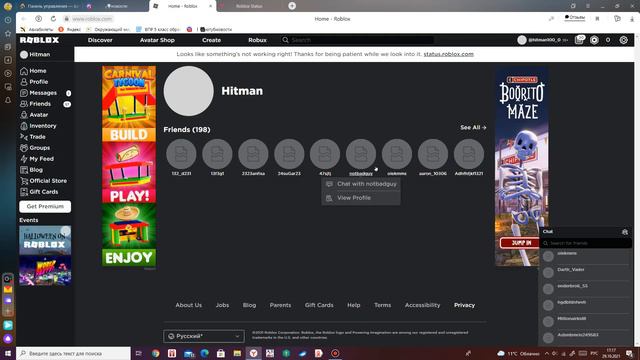Open See All friends link
Image resolution: width=640 pixels, height=360 pixels.
pyautogui.click(x=473, y=127)
